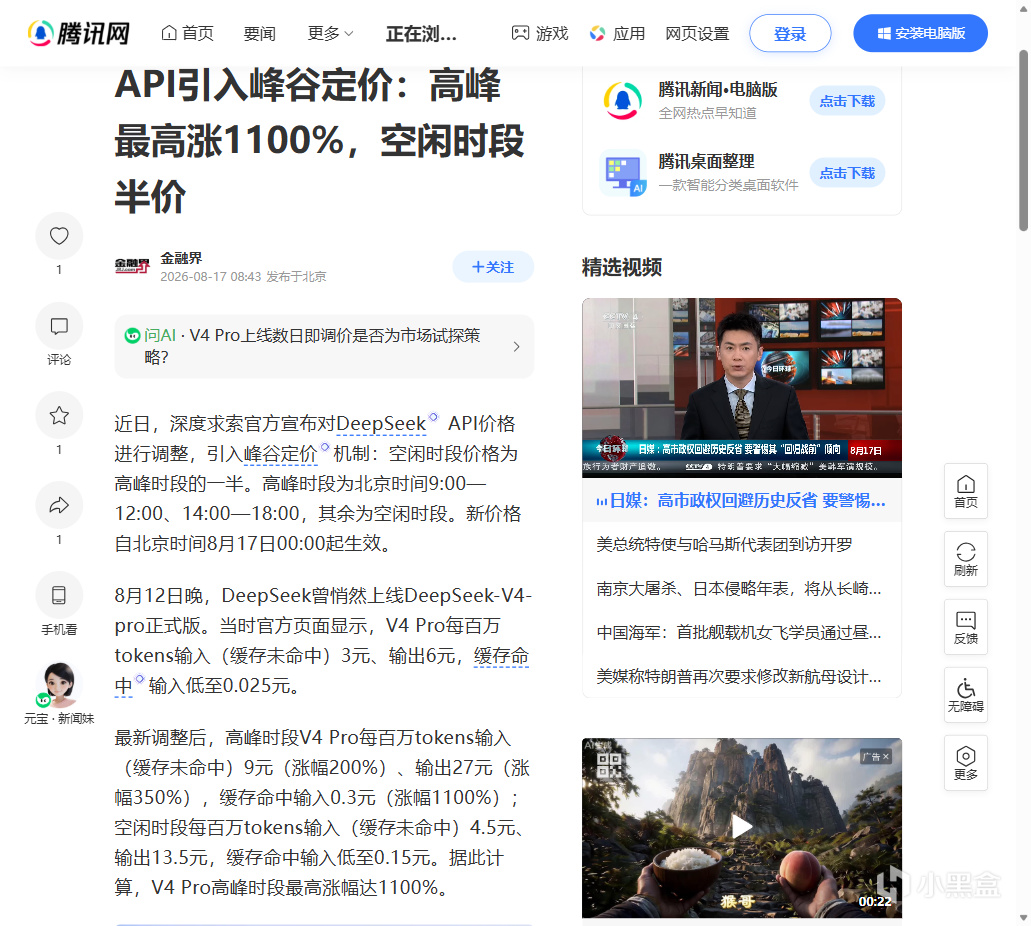
Task: Click the 登录 login button
Action: click(x=790, y=34)
